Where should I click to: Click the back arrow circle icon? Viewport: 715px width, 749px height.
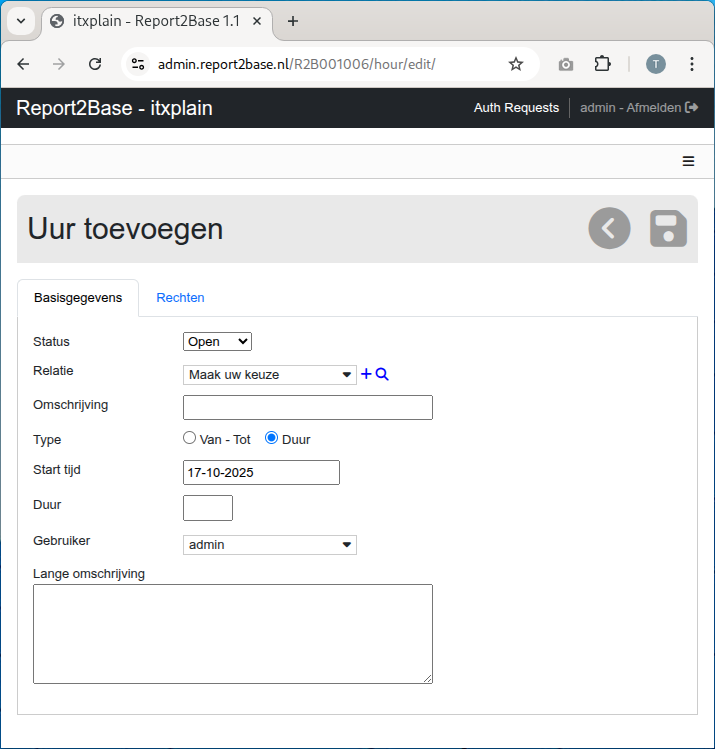609,229
